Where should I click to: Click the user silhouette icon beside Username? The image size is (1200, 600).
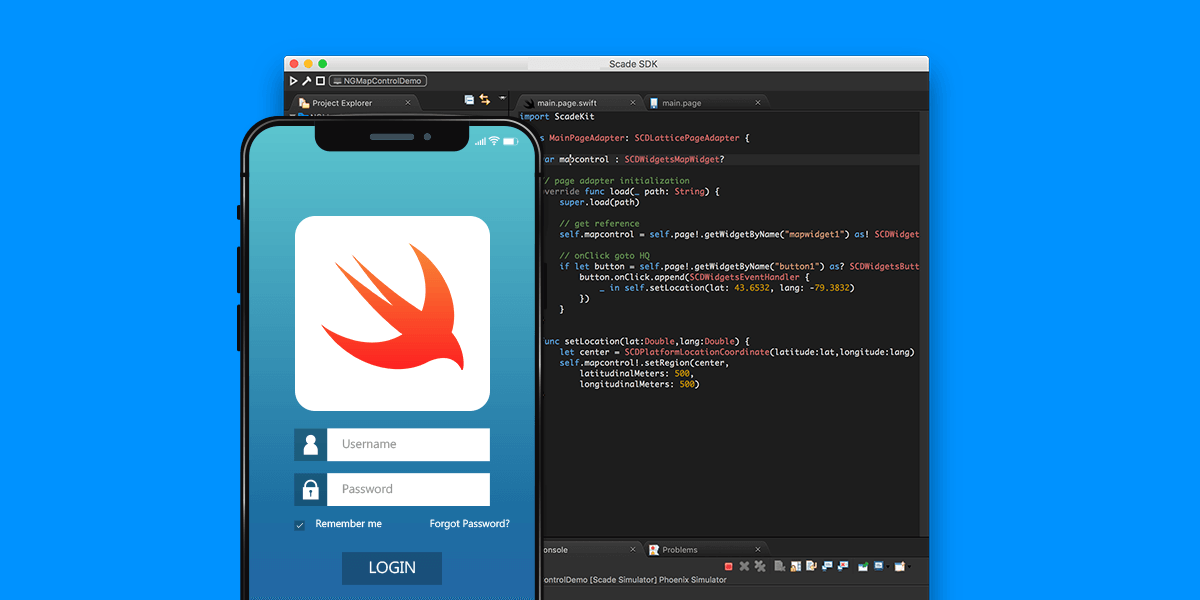(x=310, y=444)
